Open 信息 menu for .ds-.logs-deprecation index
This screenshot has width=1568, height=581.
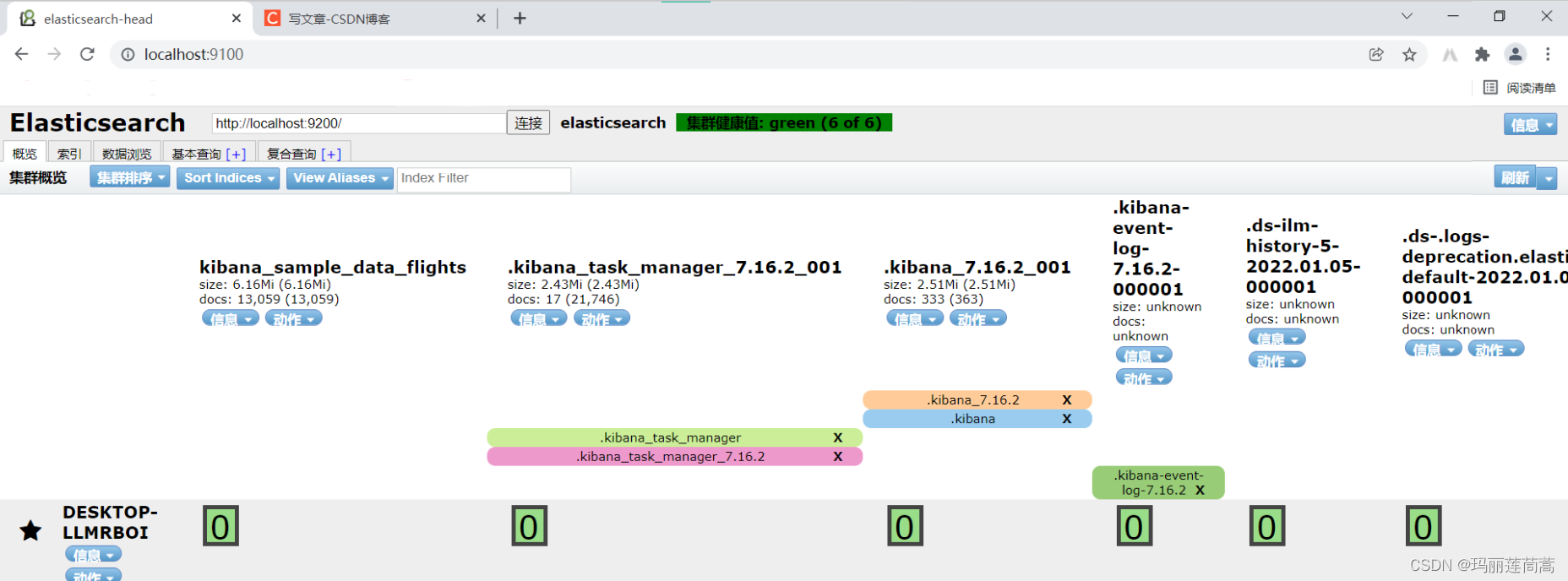point(1434,349)
